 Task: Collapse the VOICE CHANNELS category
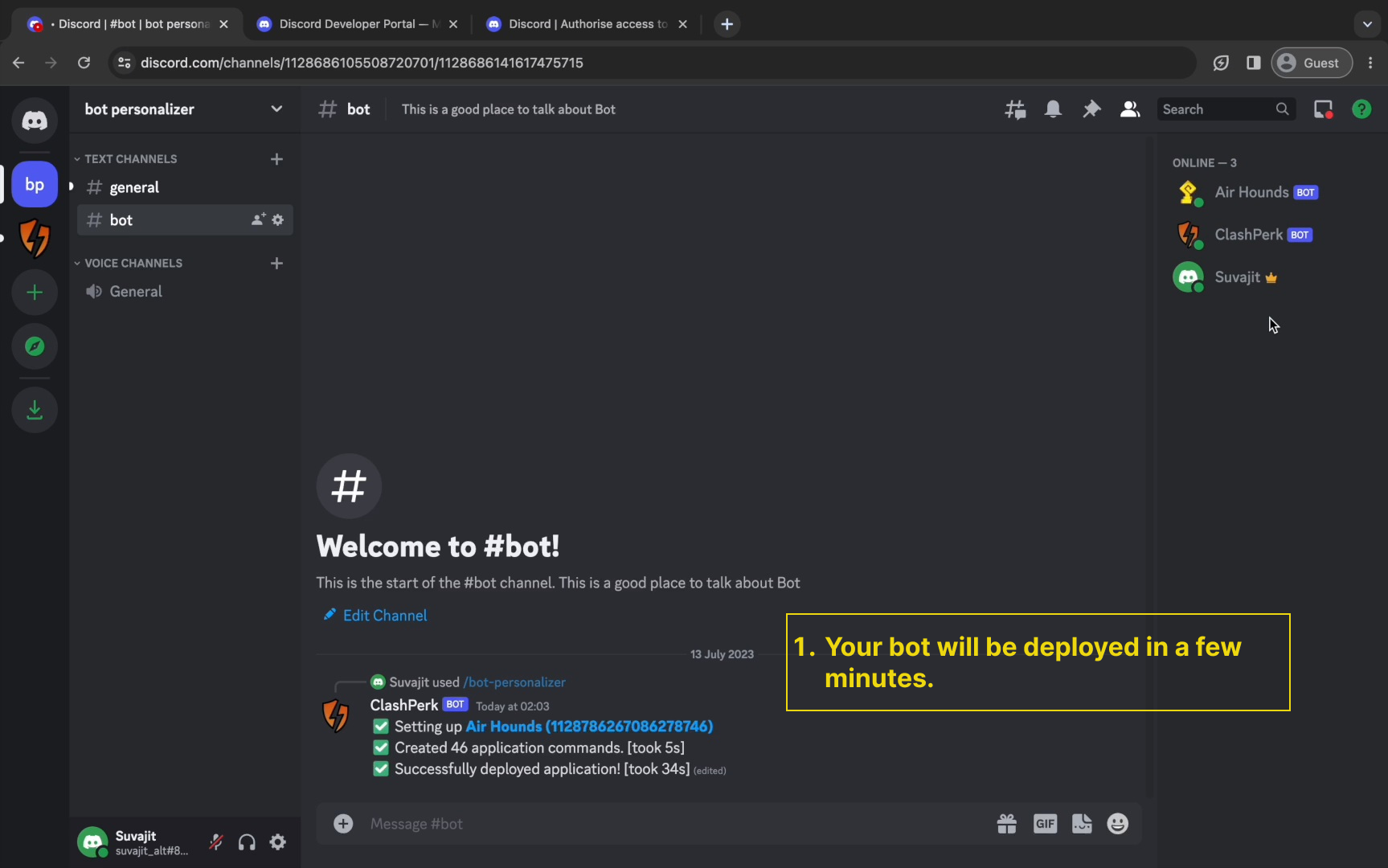[133, 264]
